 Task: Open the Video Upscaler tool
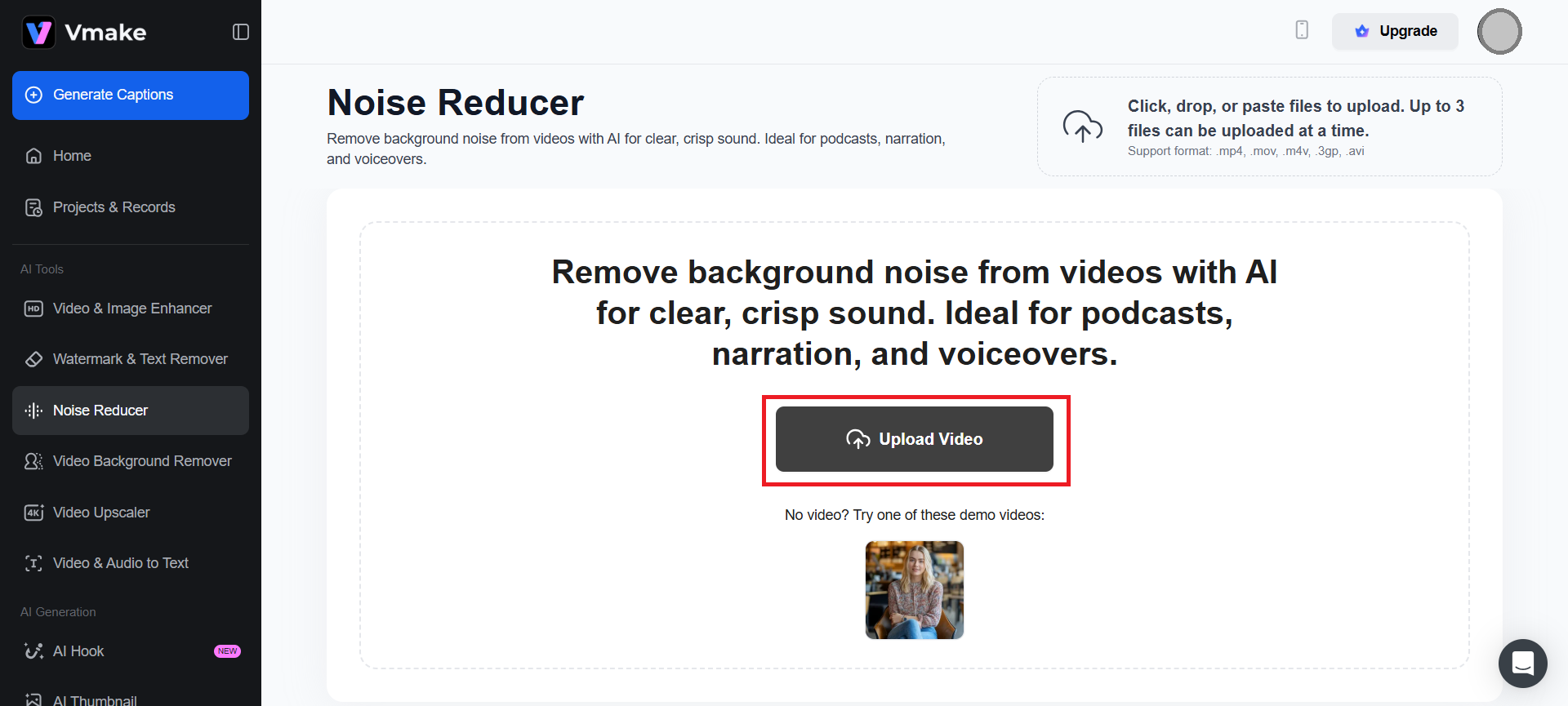coord(101,513)
